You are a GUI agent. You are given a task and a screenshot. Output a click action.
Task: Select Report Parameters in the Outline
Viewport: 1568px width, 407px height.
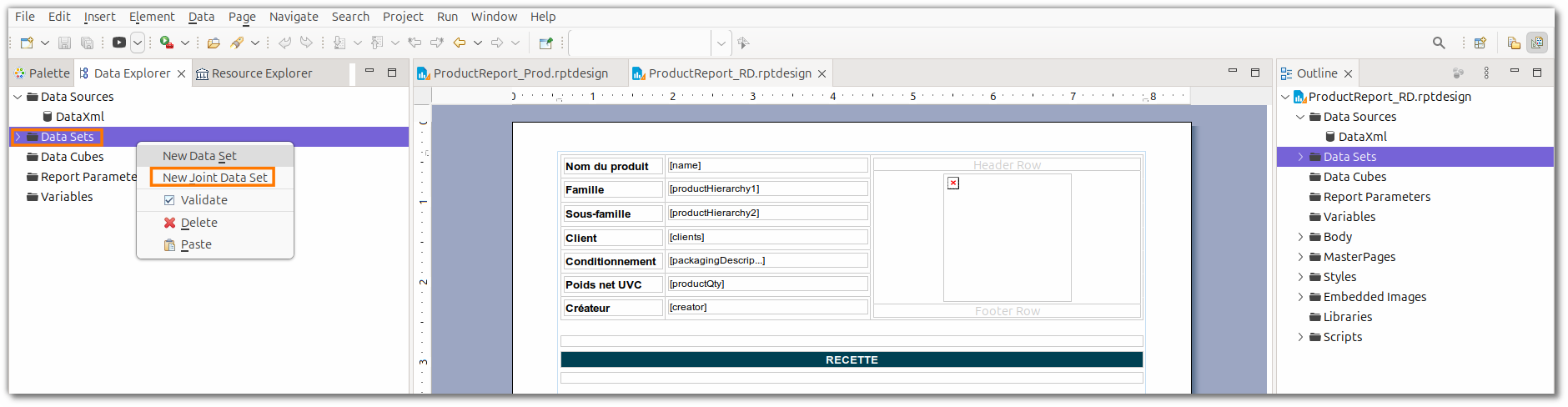pos(1376,197)
